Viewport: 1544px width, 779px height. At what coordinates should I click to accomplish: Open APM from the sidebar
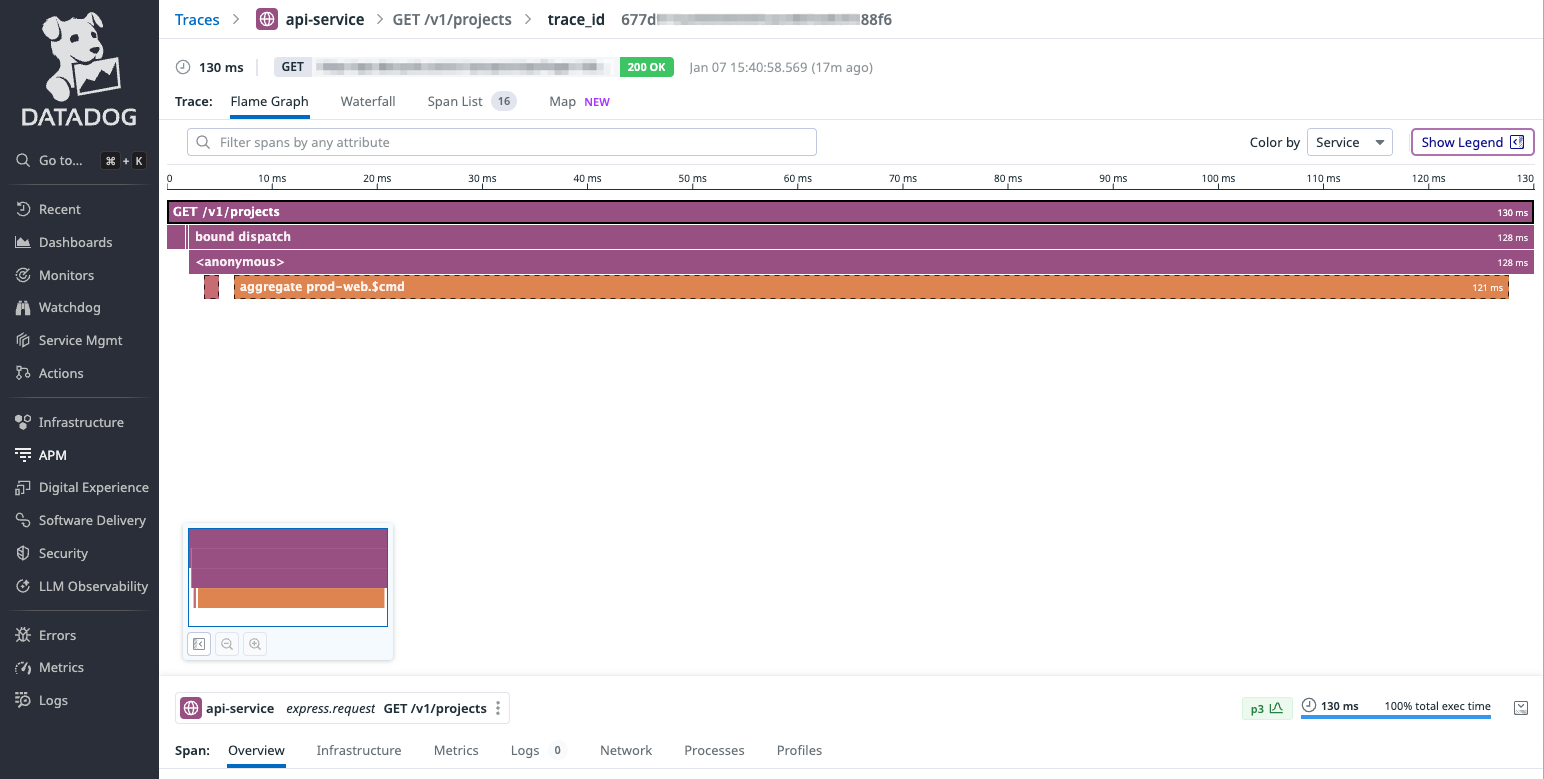(52, 454)
